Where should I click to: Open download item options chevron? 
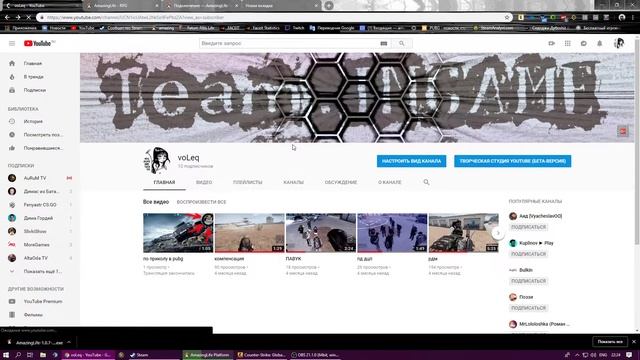[69, 342]
